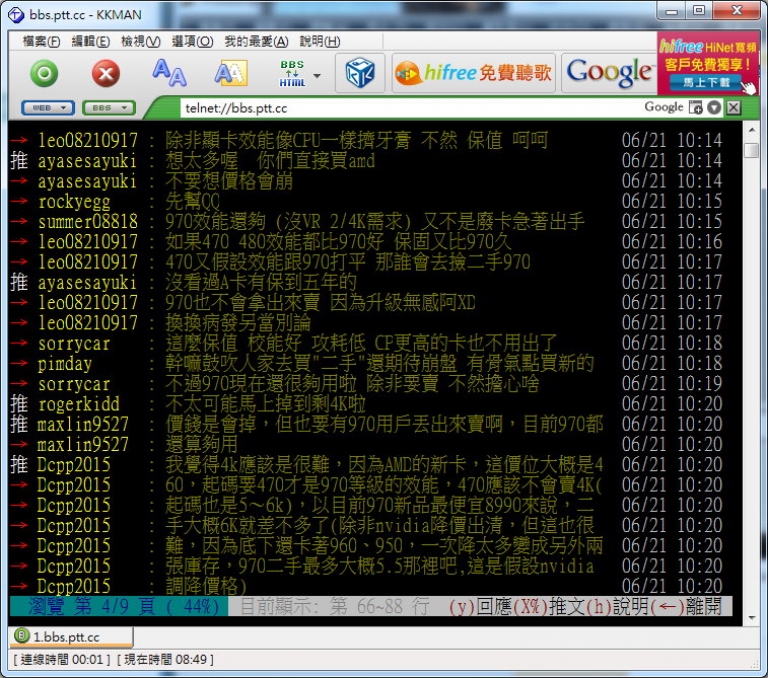Image resolution: width=768 pixels, height=678 pixels.
Task: Open the hifree free music banner
Action: point(474,73)
